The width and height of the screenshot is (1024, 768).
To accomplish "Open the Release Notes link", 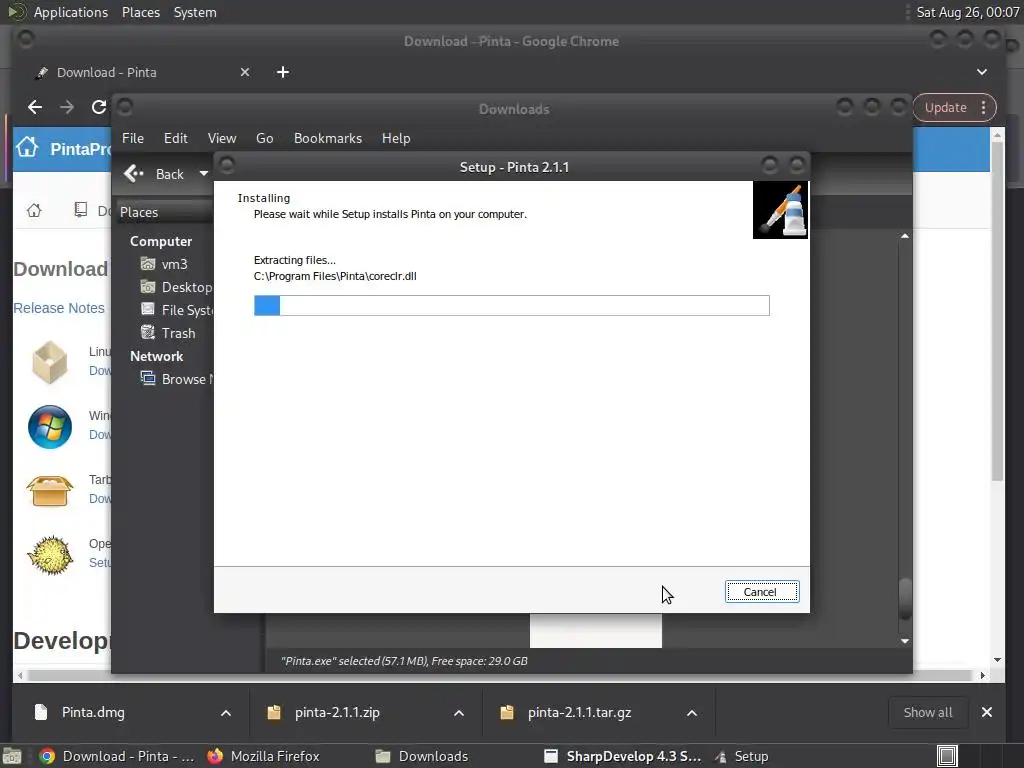I will 59,308.
